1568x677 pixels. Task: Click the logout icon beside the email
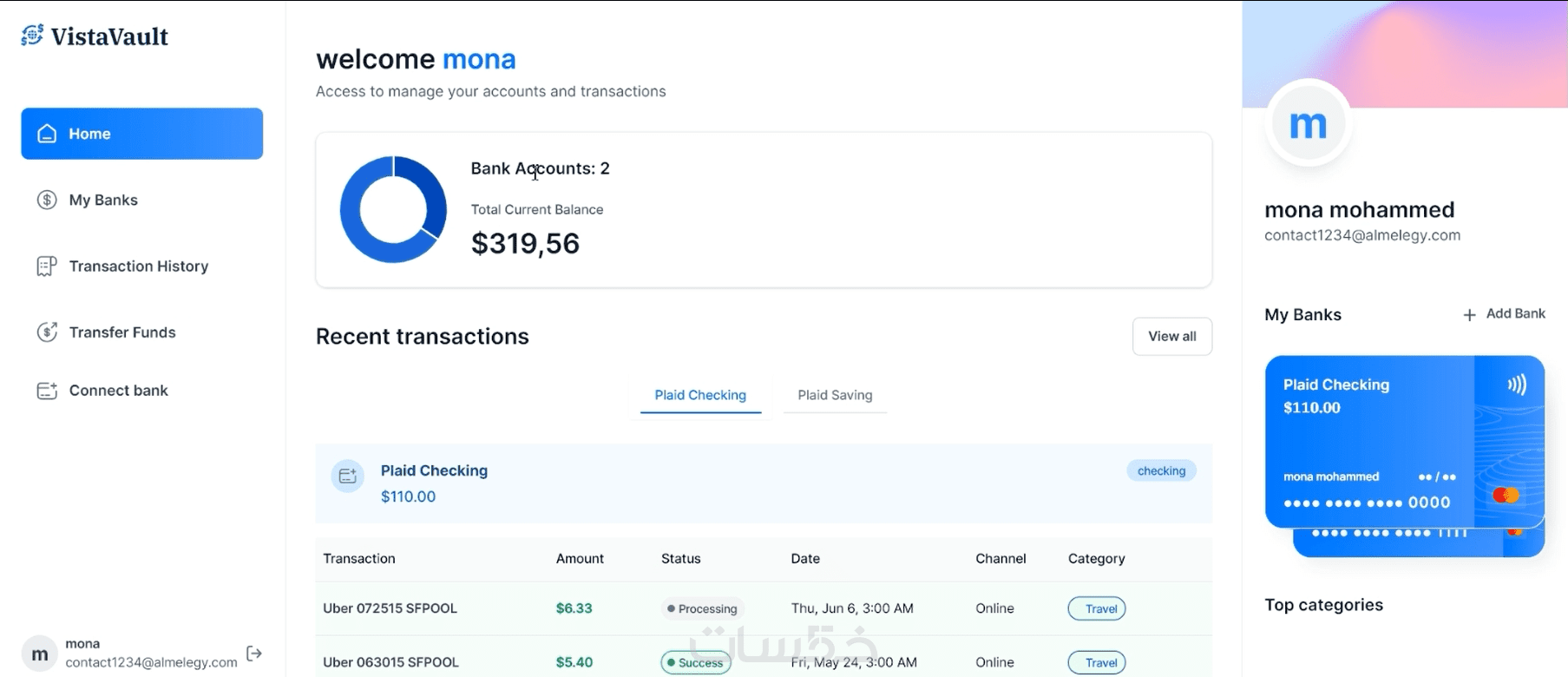click(x=254, y=654)
